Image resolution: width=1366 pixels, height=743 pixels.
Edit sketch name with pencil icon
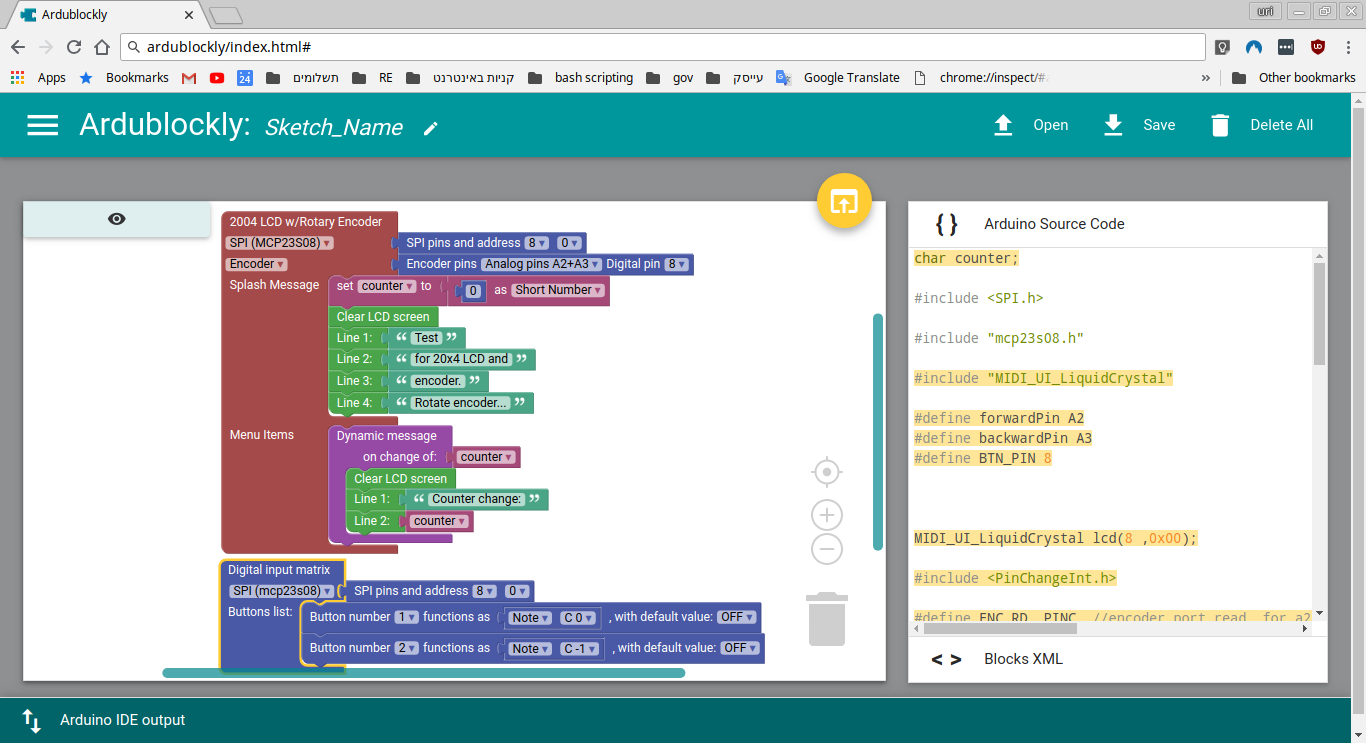tap(431, 128)
